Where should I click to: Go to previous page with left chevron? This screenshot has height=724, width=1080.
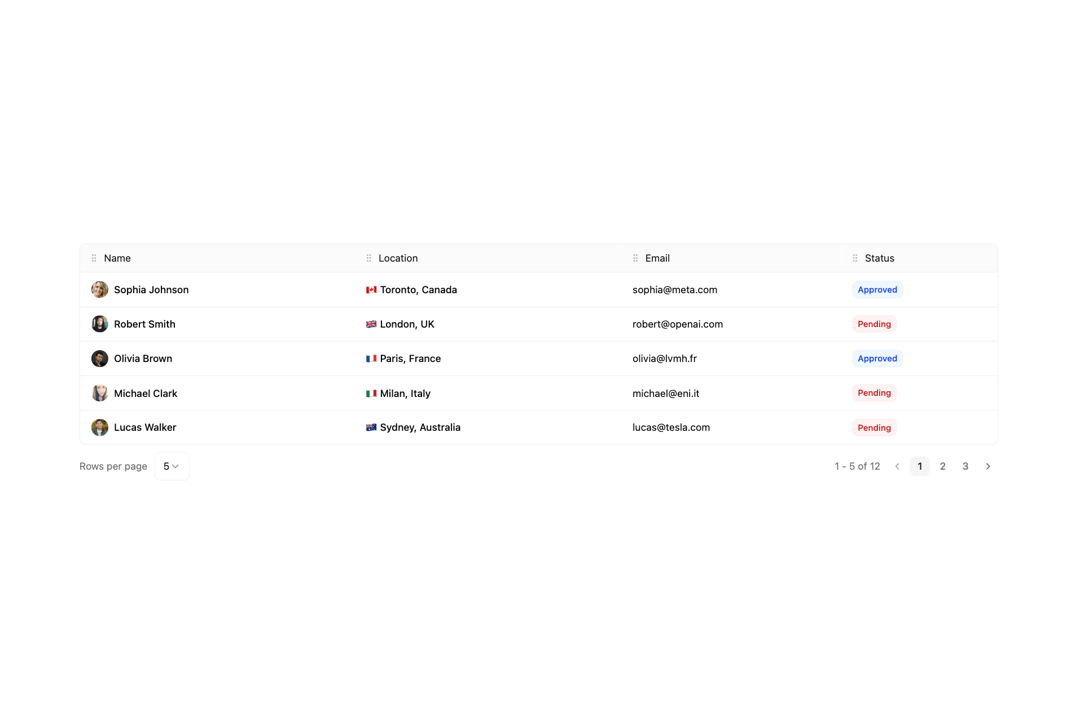click(x=897, y=466)
